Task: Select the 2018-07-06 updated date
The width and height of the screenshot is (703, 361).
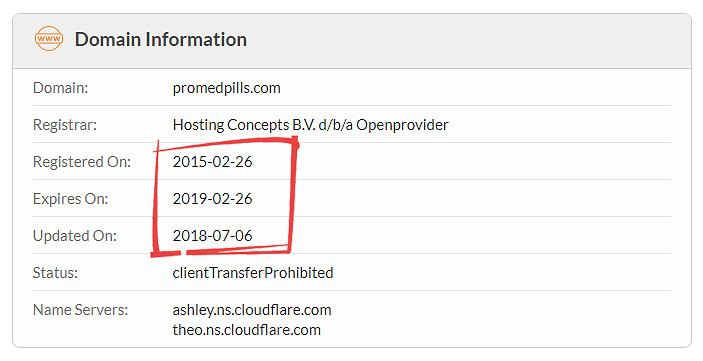Action: coord(213,235)
